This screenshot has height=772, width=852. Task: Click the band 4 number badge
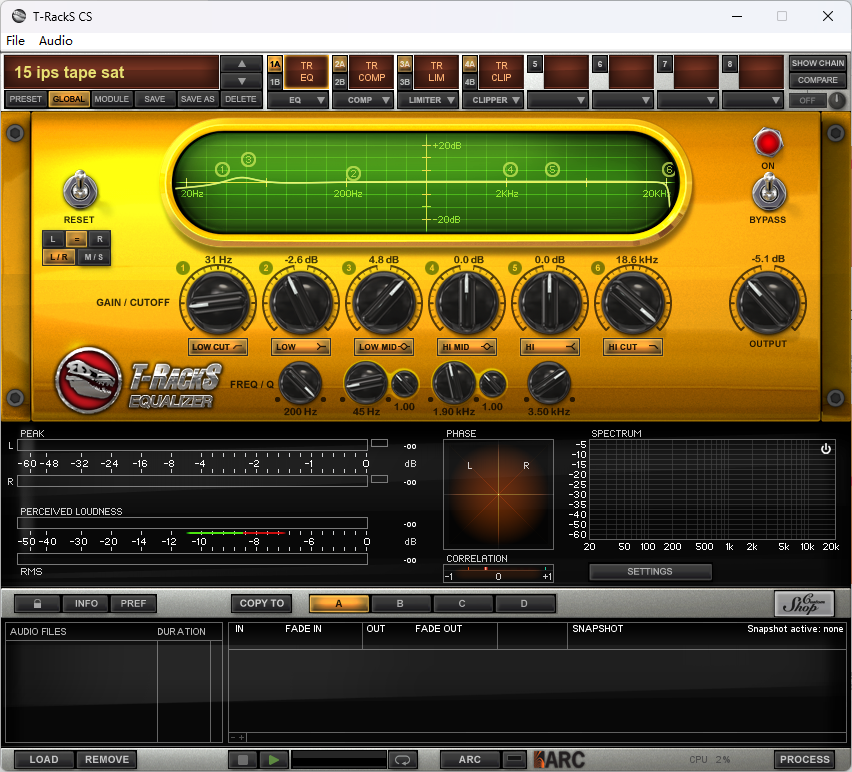pos(432,268)
